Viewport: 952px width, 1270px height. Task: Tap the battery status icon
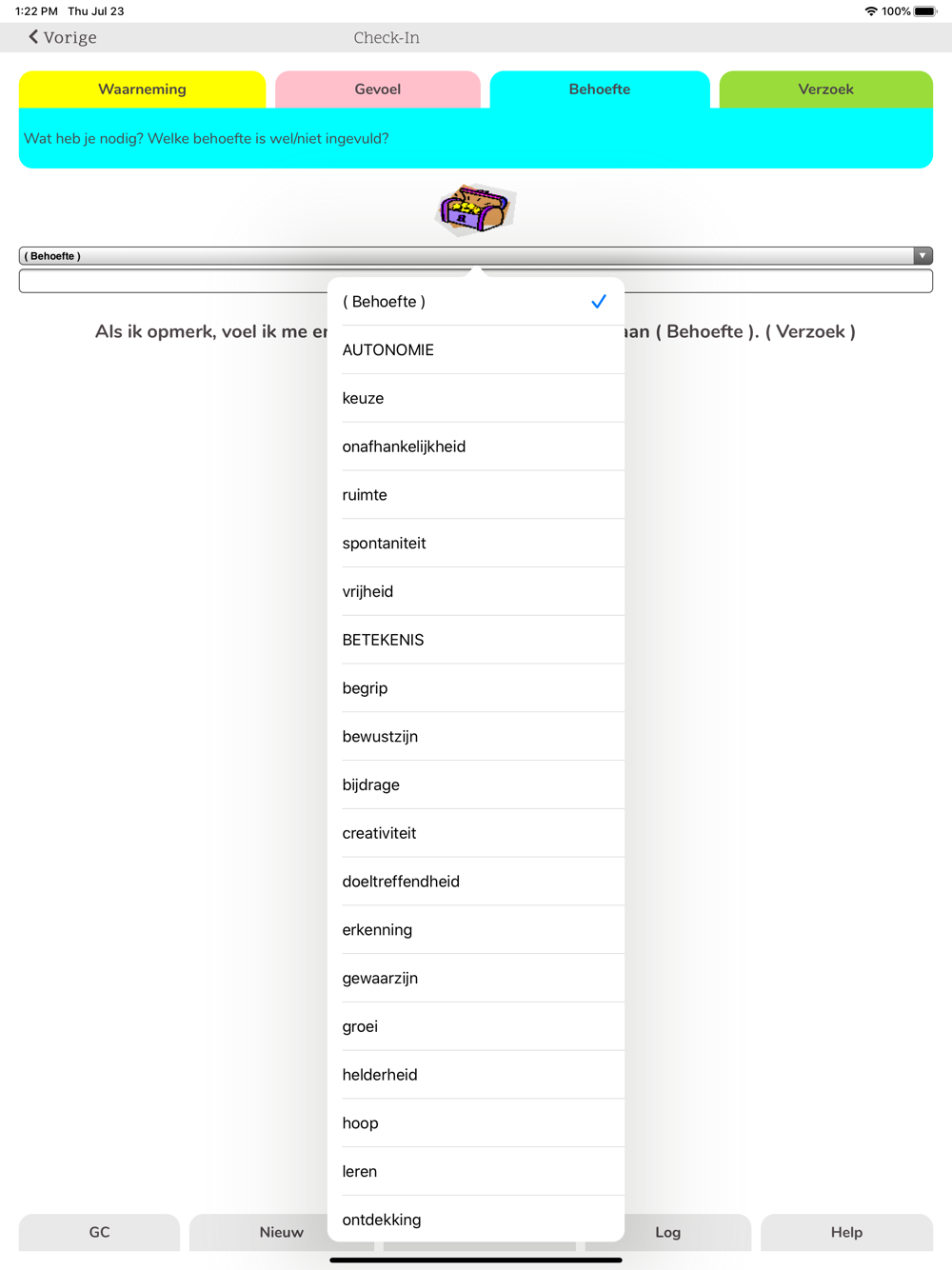point(925,11)
